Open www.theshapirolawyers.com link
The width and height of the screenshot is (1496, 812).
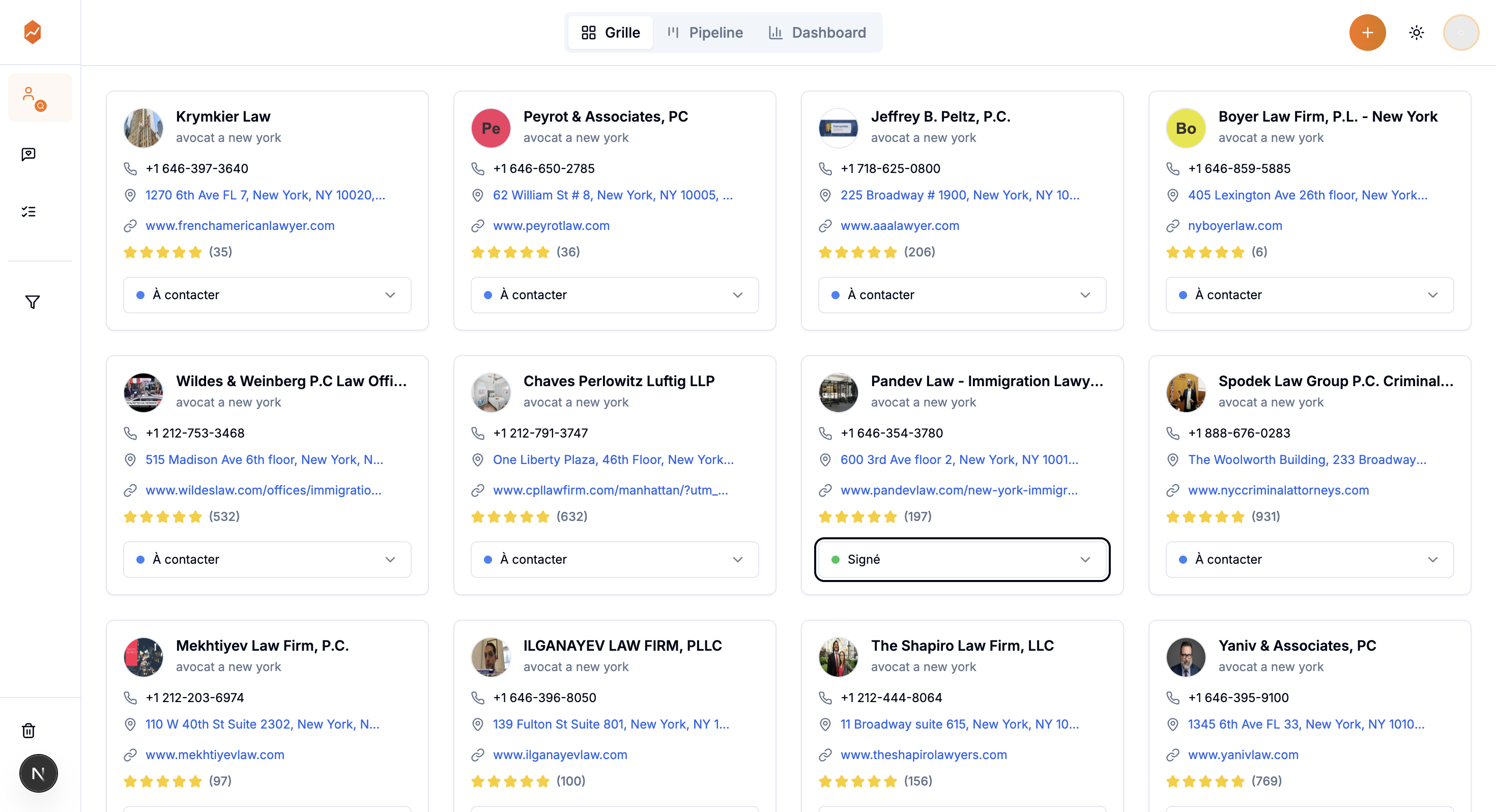click(x=924, y=755)
